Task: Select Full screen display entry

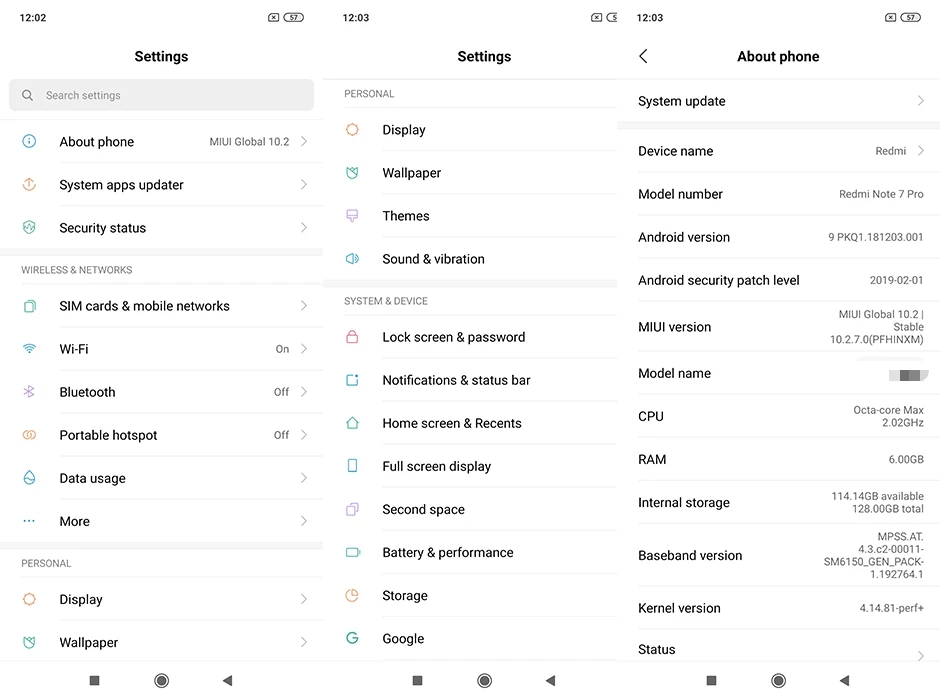Action: coord(470,466)
